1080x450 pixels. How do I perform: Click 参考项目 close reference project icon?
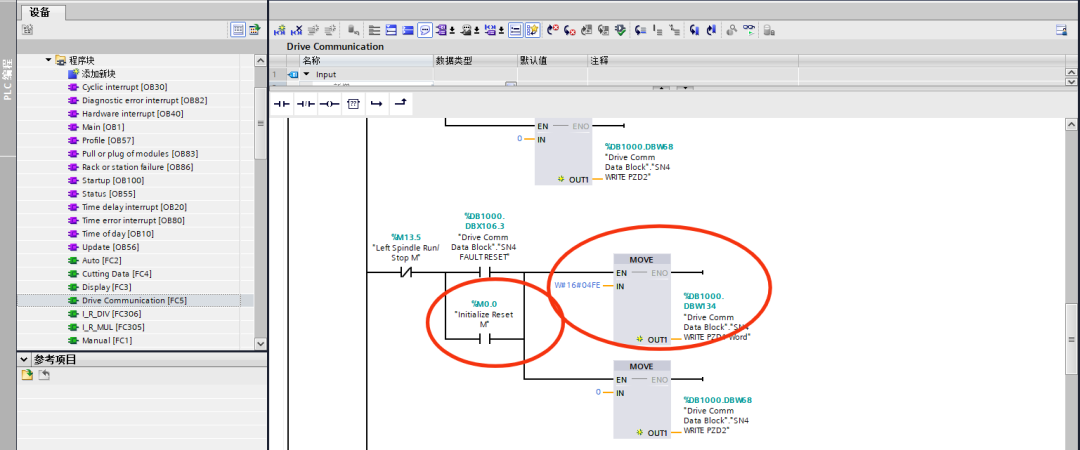(x=43, y=375)
